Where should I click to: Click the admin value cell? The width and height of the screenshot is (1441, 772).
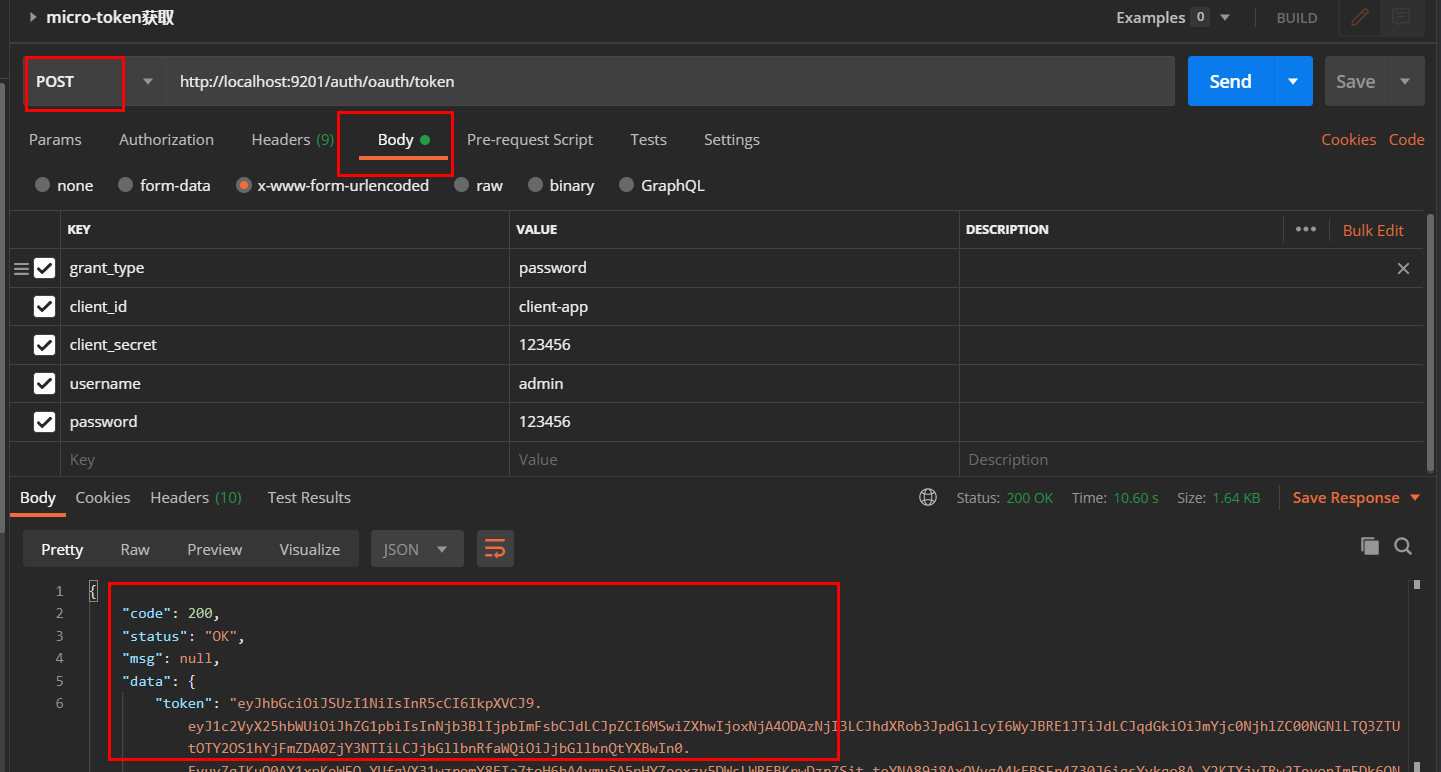tap(734, 383)
